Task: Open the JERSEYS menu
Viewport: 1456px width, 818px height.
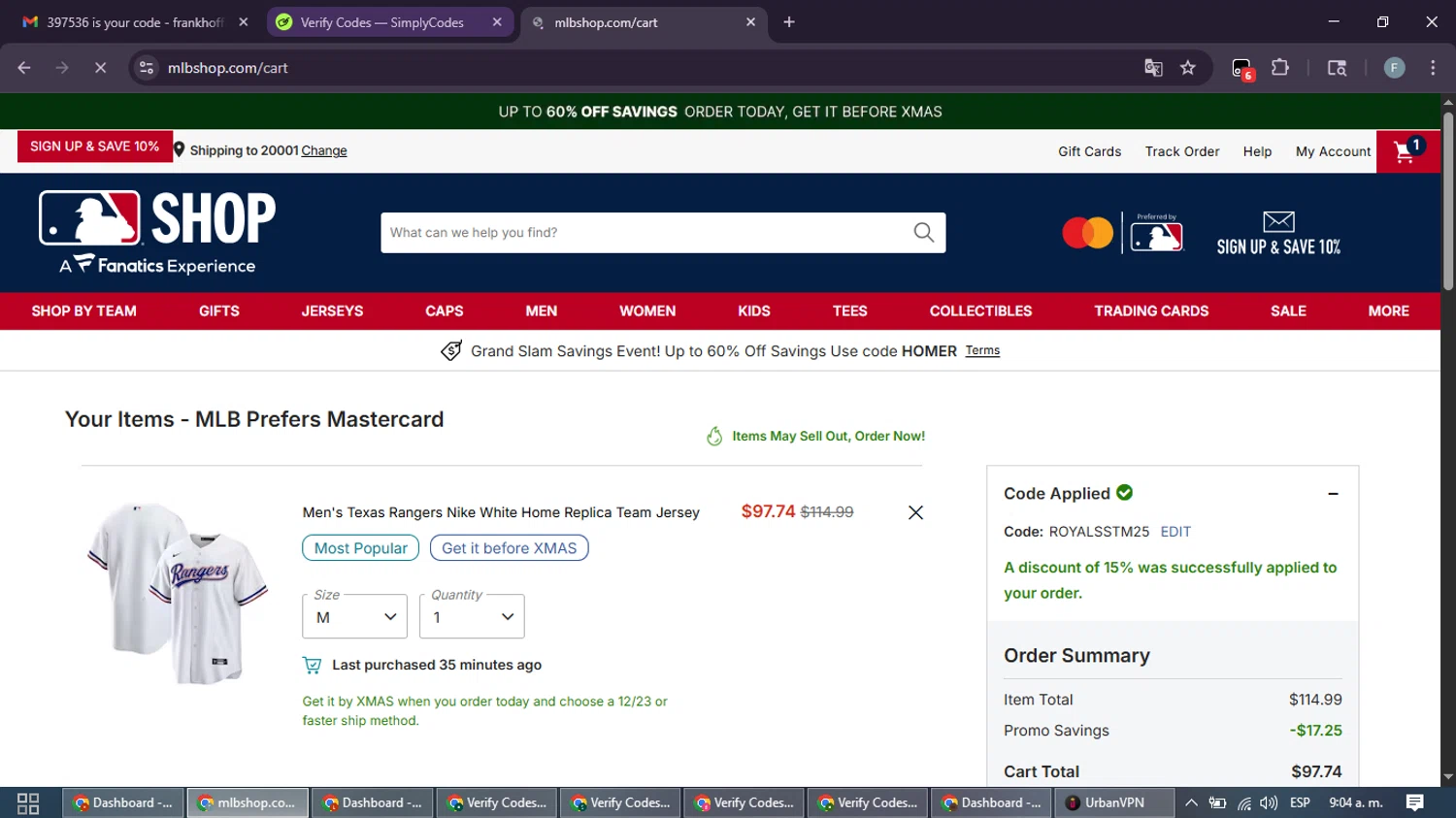Action: [x=332, y=311]
